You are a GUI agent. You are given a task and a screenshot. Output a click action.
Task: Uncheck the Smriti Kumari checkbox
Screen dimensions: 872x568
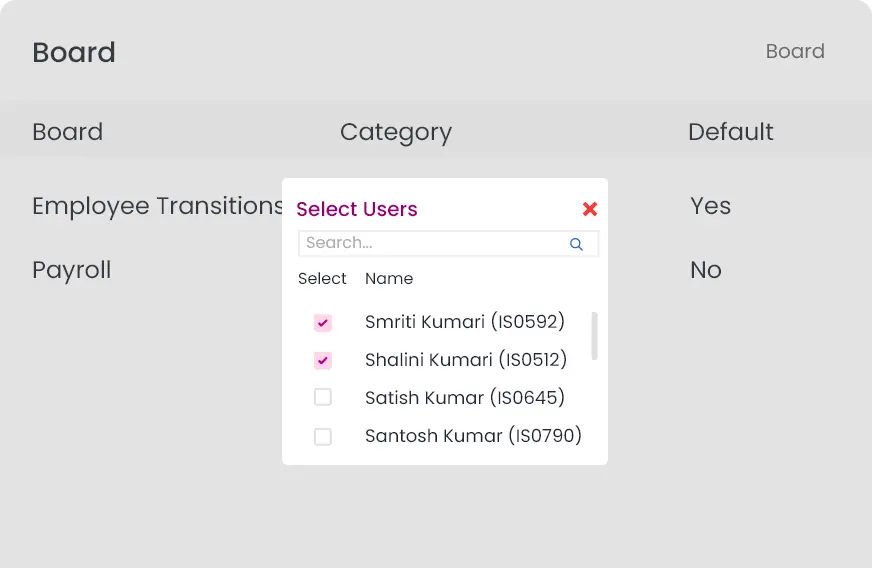[x=323, y=323]
